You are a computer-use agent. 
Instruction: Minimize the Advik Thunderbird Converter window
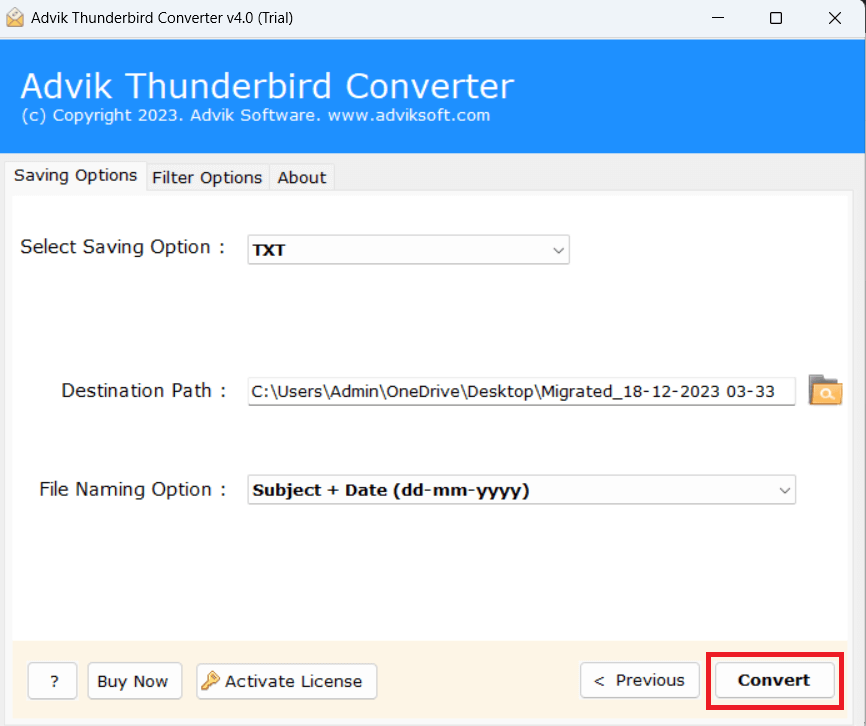coord(718,18)
